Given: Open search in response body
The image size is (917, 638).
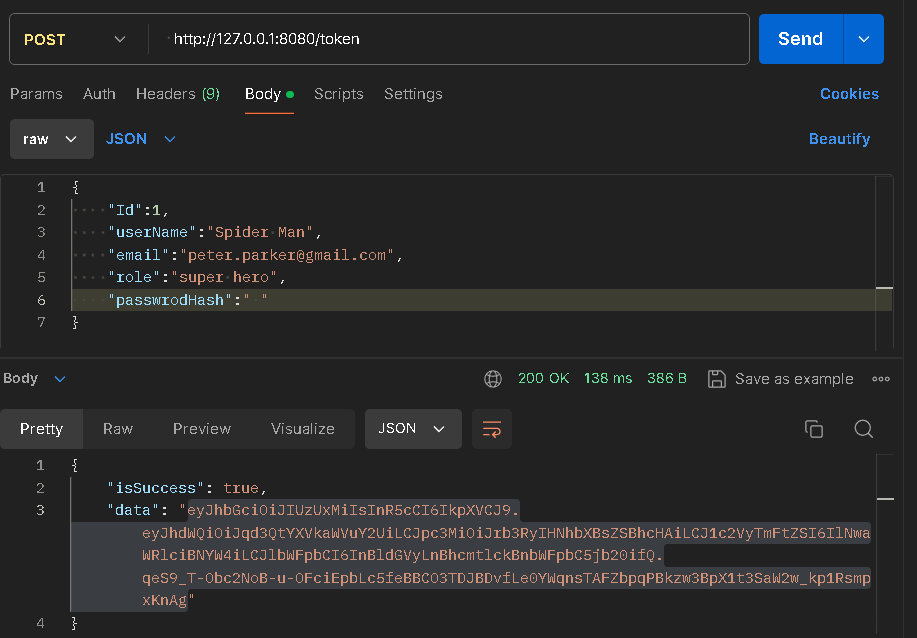Looking at the screenshot, I should tap(864, 429).
